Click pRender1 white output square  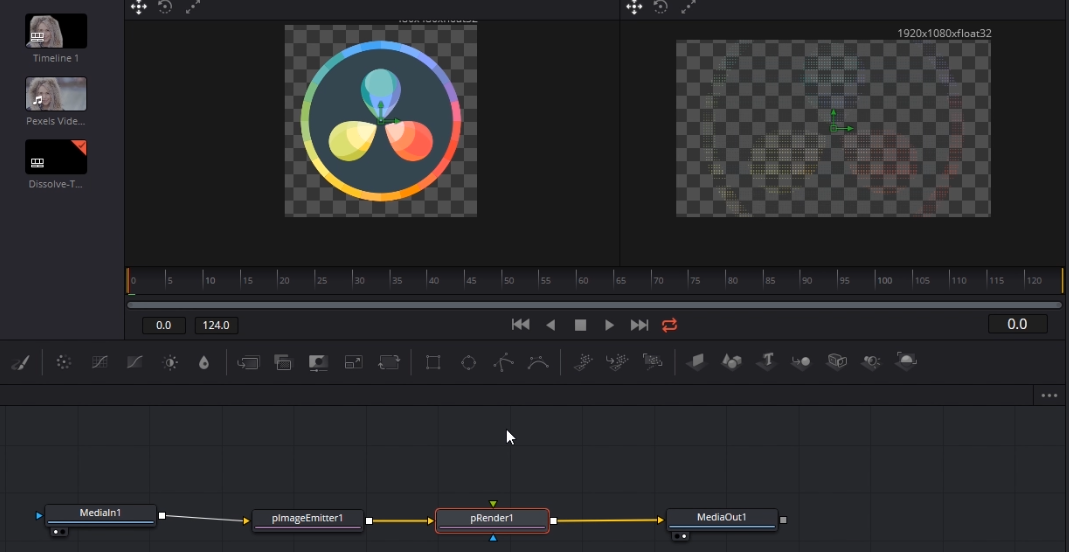coord(554,521)
